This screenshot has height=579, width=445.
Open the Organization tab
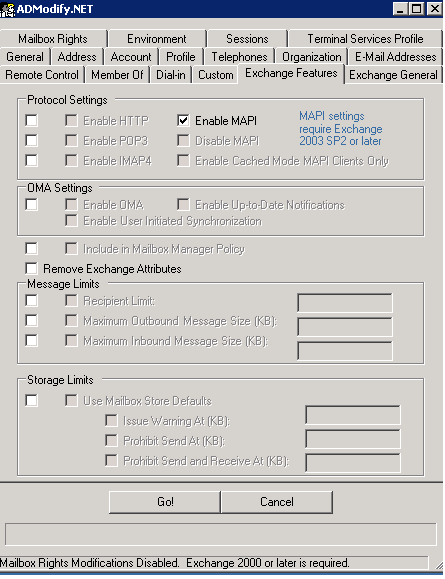pos(312,57)
